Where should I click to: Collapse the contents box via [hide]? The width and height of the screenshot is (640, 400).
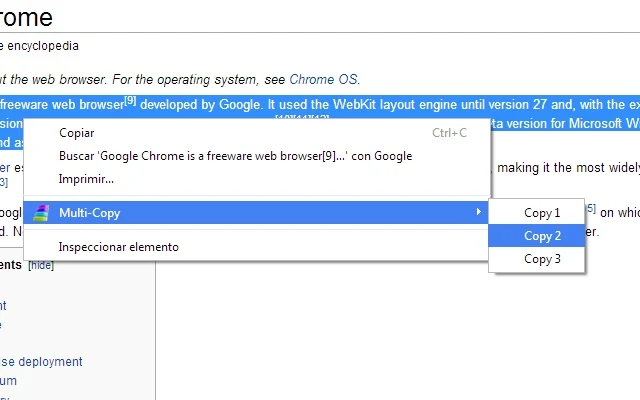tap(41, 265)
